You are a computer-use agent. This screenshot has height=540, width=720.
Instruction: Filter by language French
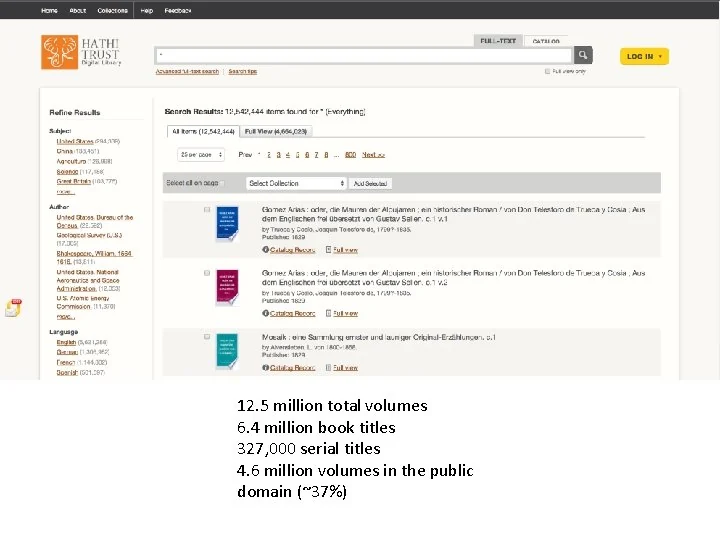coord(66,362)
